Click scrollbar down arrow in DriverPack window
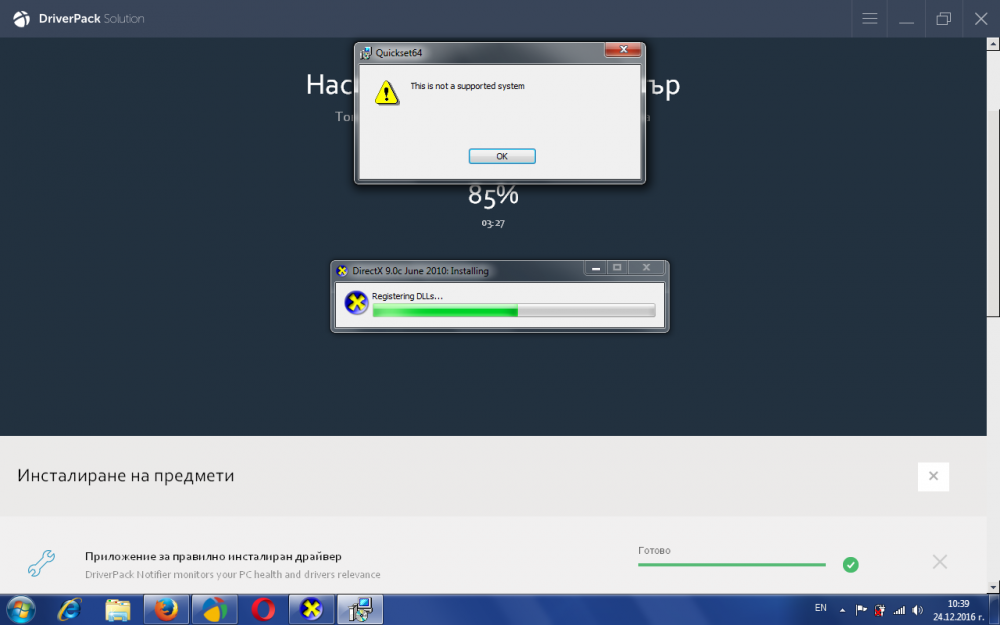 point(993,586)
